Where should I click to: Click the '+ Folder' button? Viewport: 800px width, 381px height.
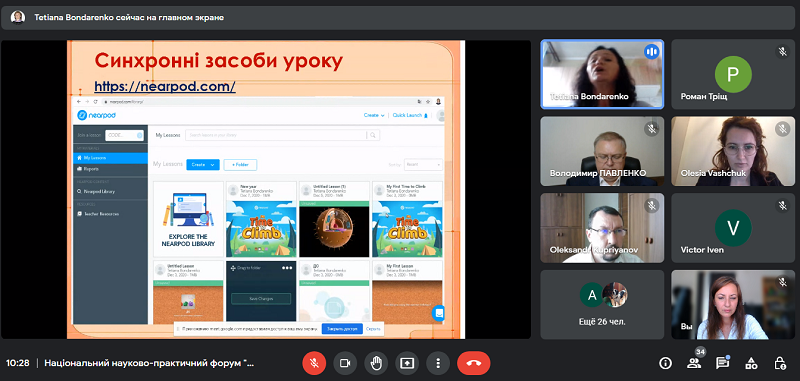[x=240, y=165]
